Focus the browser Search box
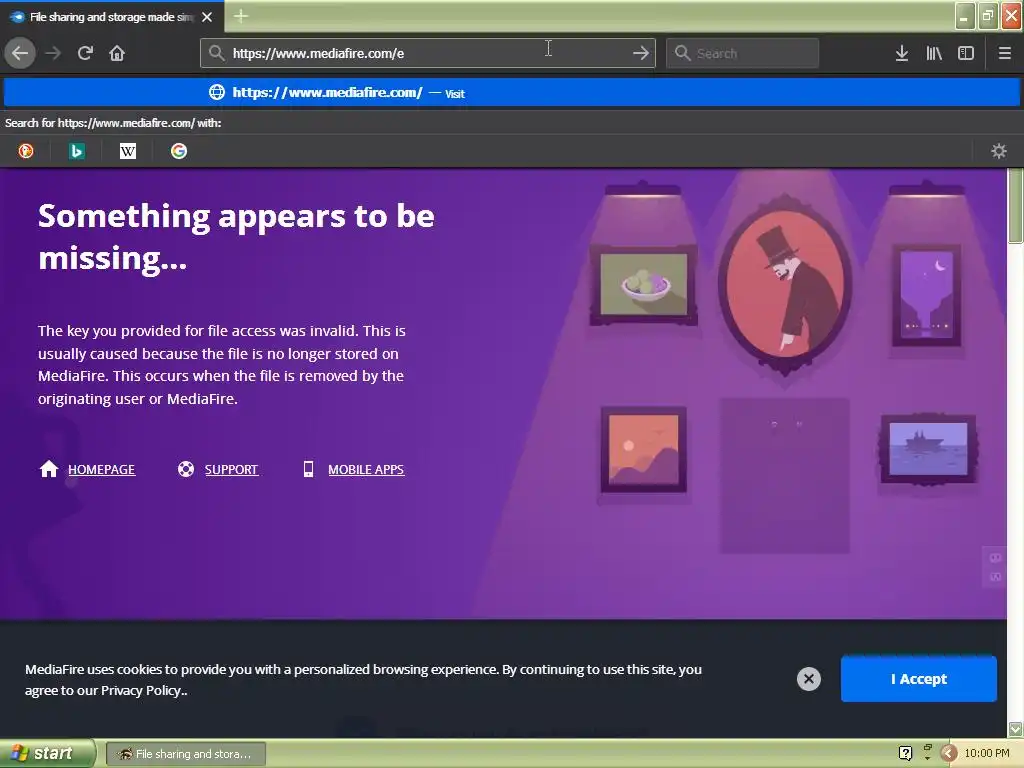The image size is (1024, 768). click(x=742, y=53)
